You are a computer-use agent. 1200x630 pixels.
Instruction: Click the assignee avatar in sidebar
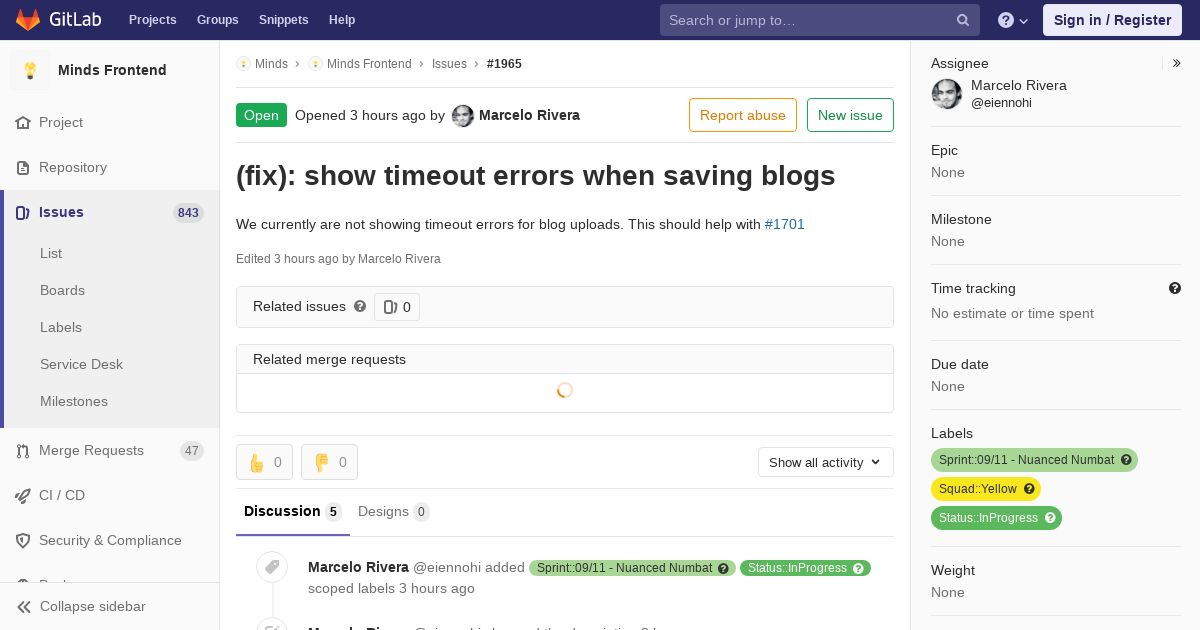[947, 94]
